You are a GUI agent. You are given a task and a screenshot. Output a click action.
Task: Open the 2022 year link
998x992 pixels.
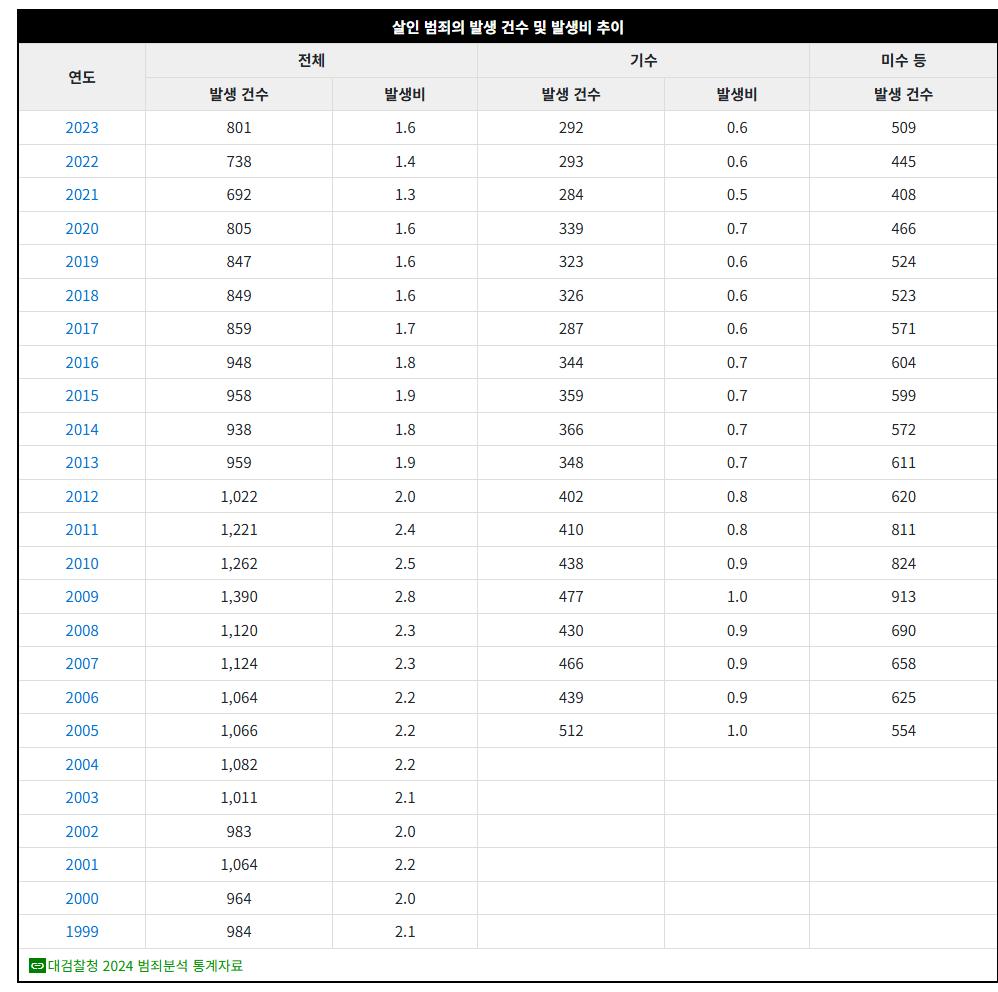click(x=82, y=162)
